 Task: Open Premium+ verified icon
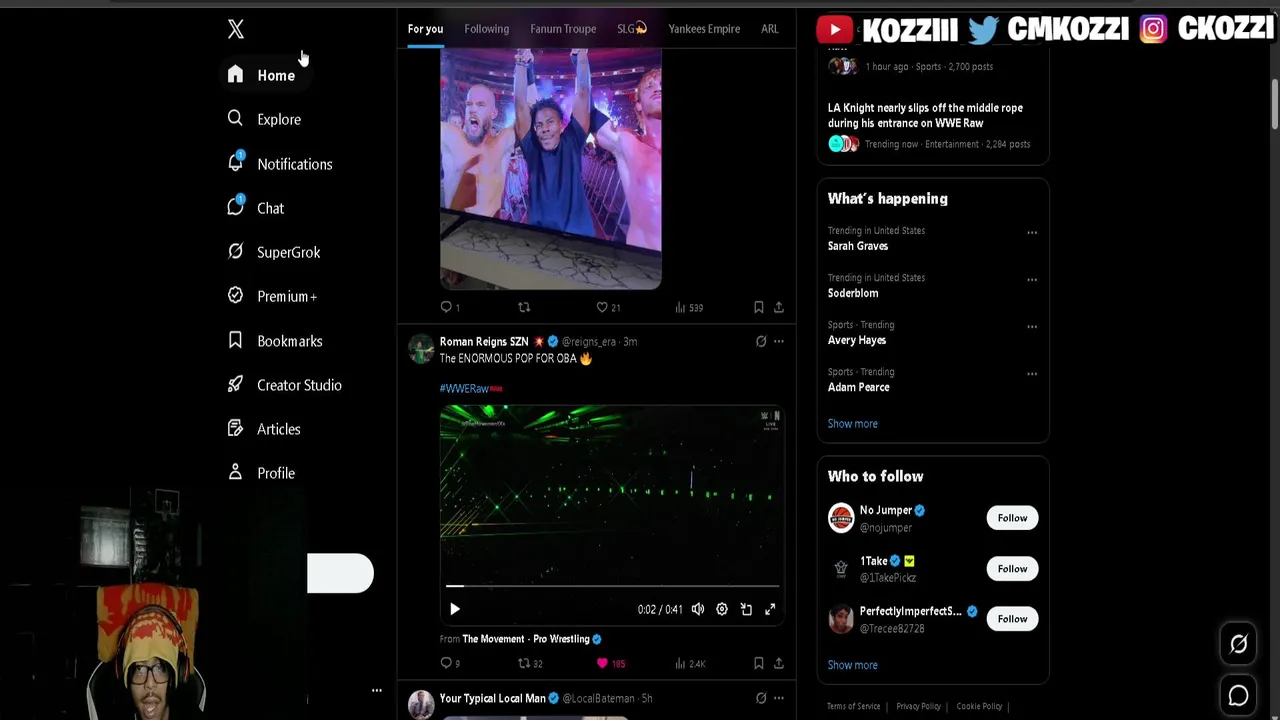pos(235,296)
